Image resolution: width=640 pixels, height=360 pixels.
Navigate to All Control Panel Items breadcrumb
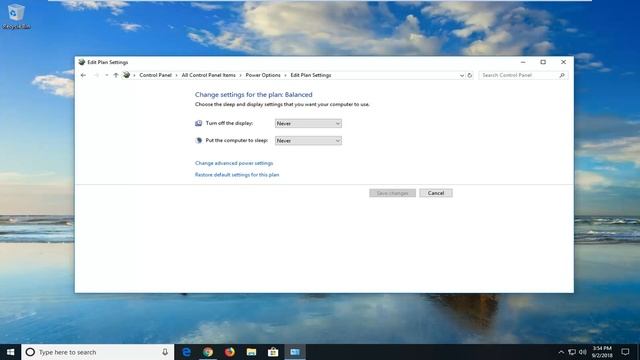(x=209, y=75)
